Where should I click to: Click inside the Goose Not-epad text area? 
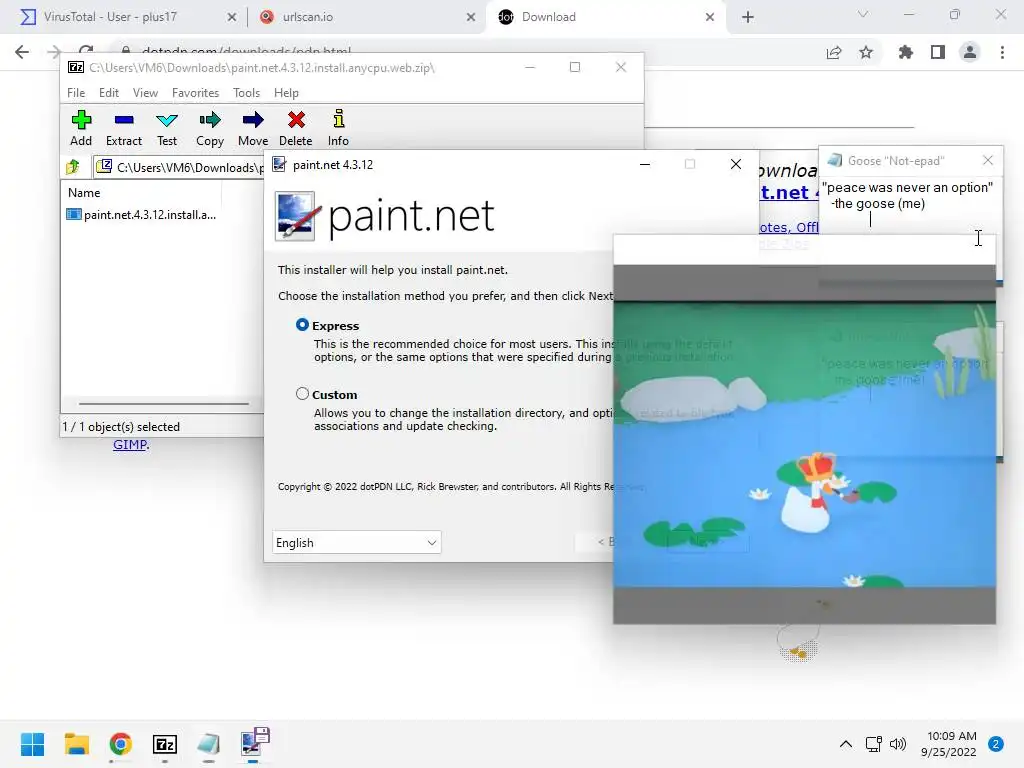pyautogui.click(x=910, y=206)
